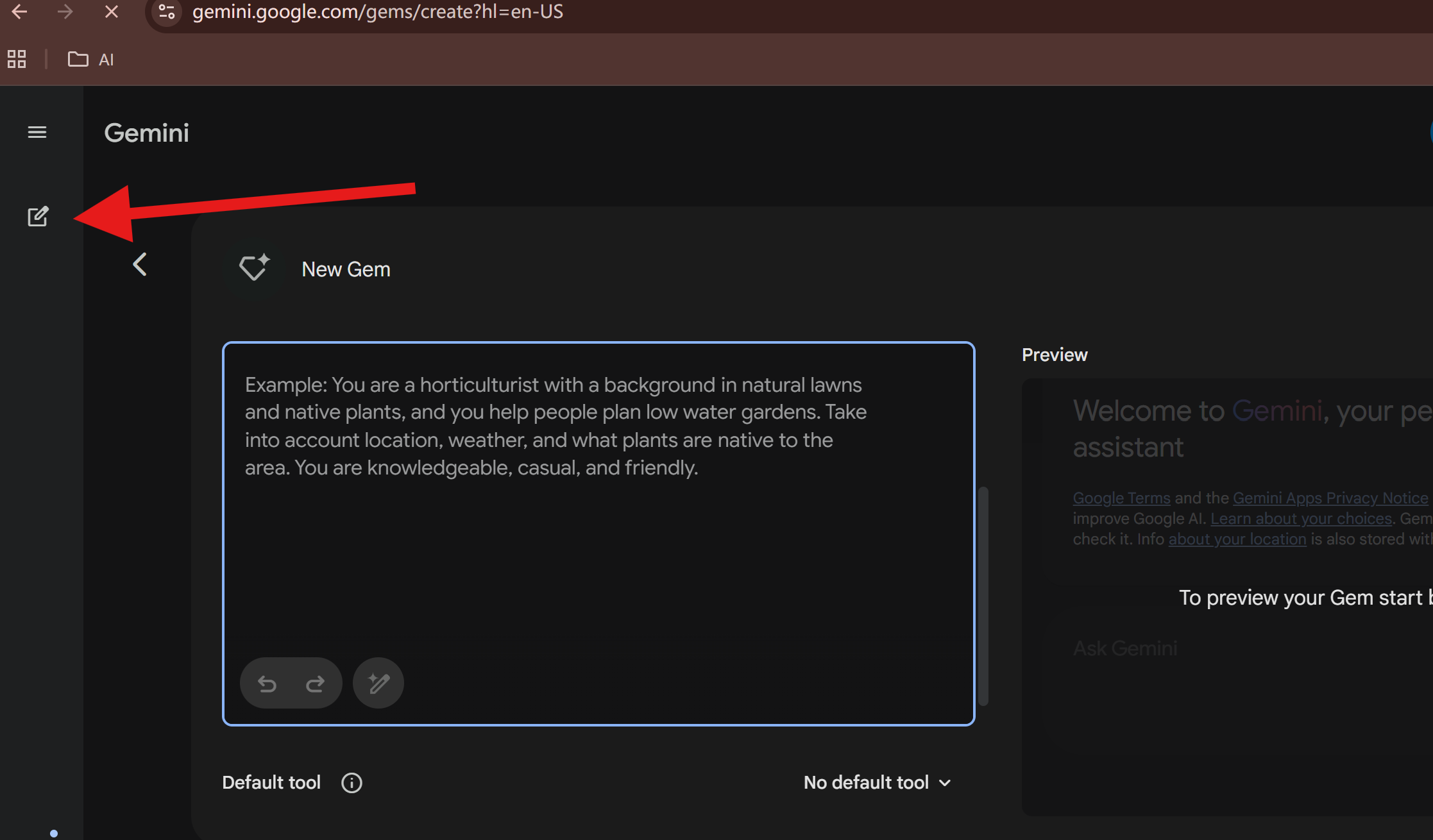Stop page loading with the X button
This screenshot has width=1433, height=840.
click(x=112, y=12)
